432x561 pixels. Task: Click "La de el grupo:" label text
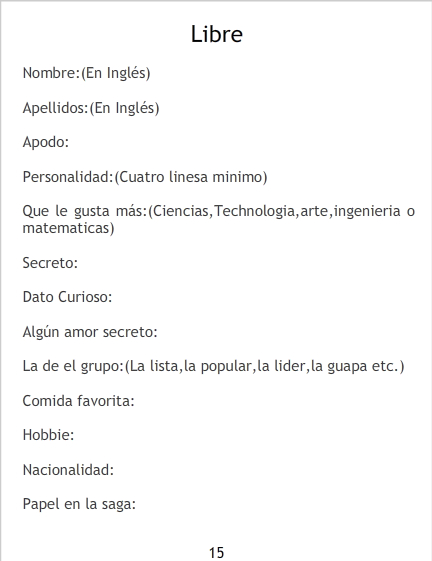73,366
